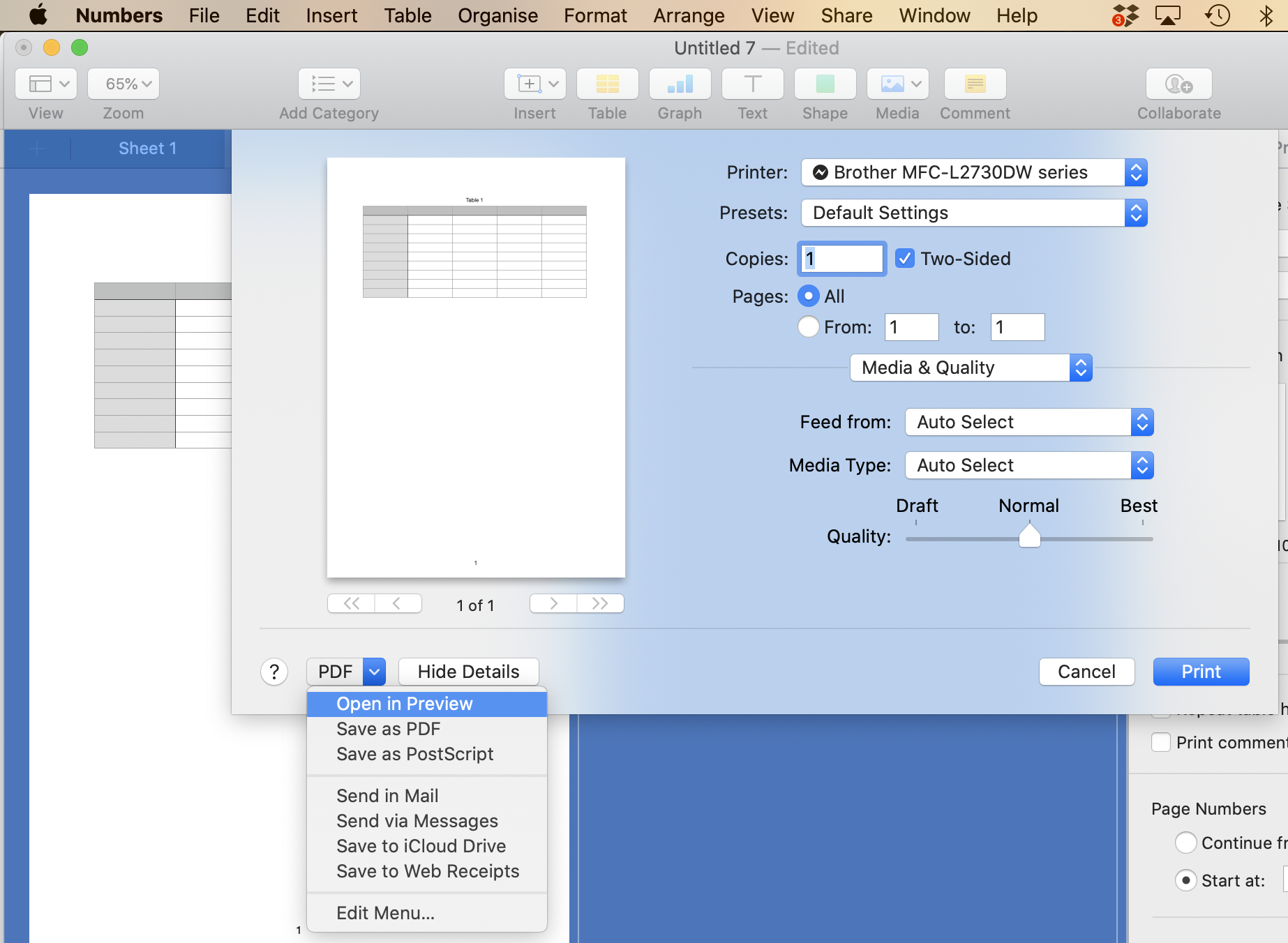
Task: Click the Collaborate toolbar icon
Action: point(1179,84)
